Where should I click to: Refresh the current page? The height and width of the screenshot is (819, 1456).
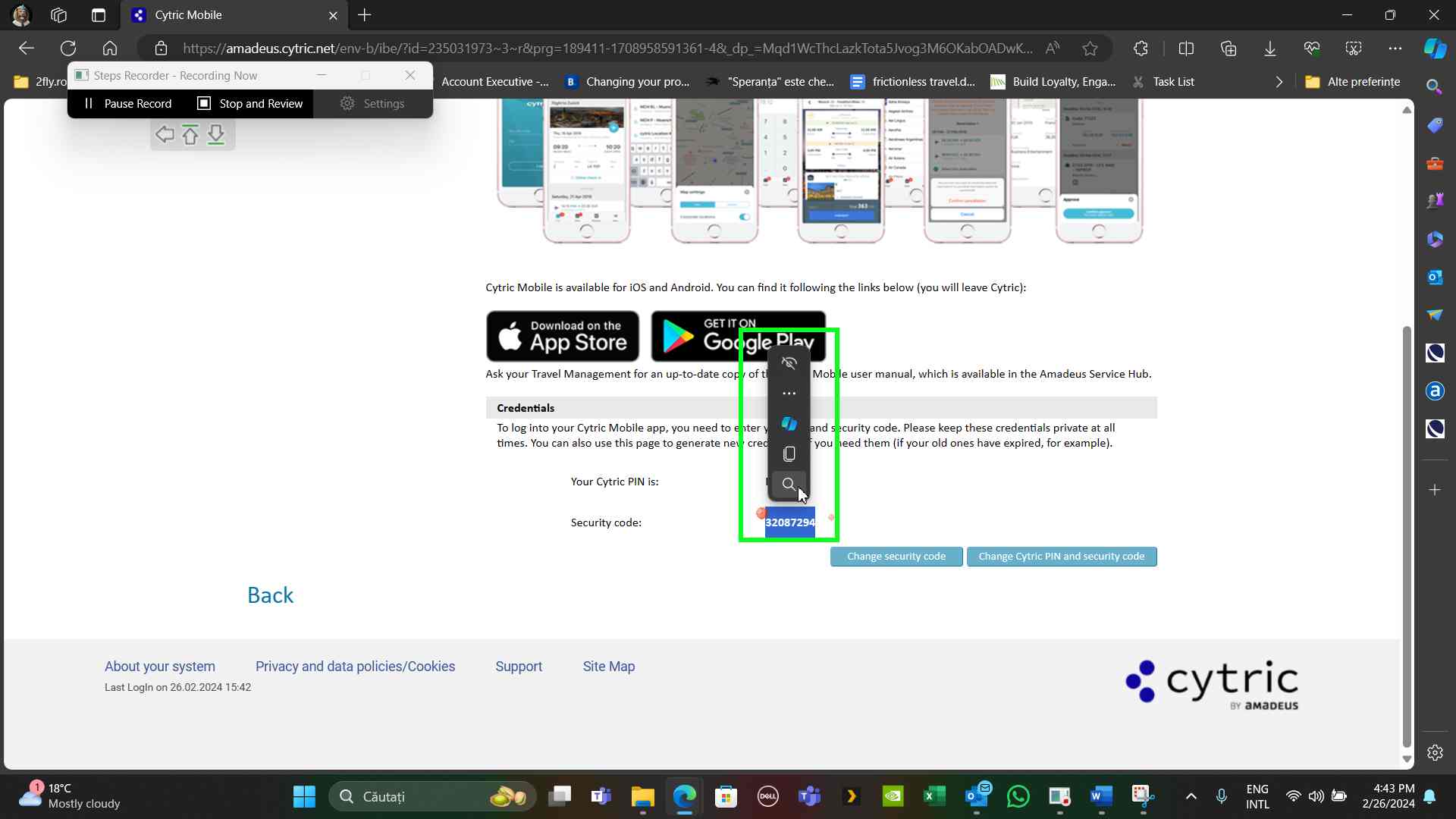click(x=68, y=49)
